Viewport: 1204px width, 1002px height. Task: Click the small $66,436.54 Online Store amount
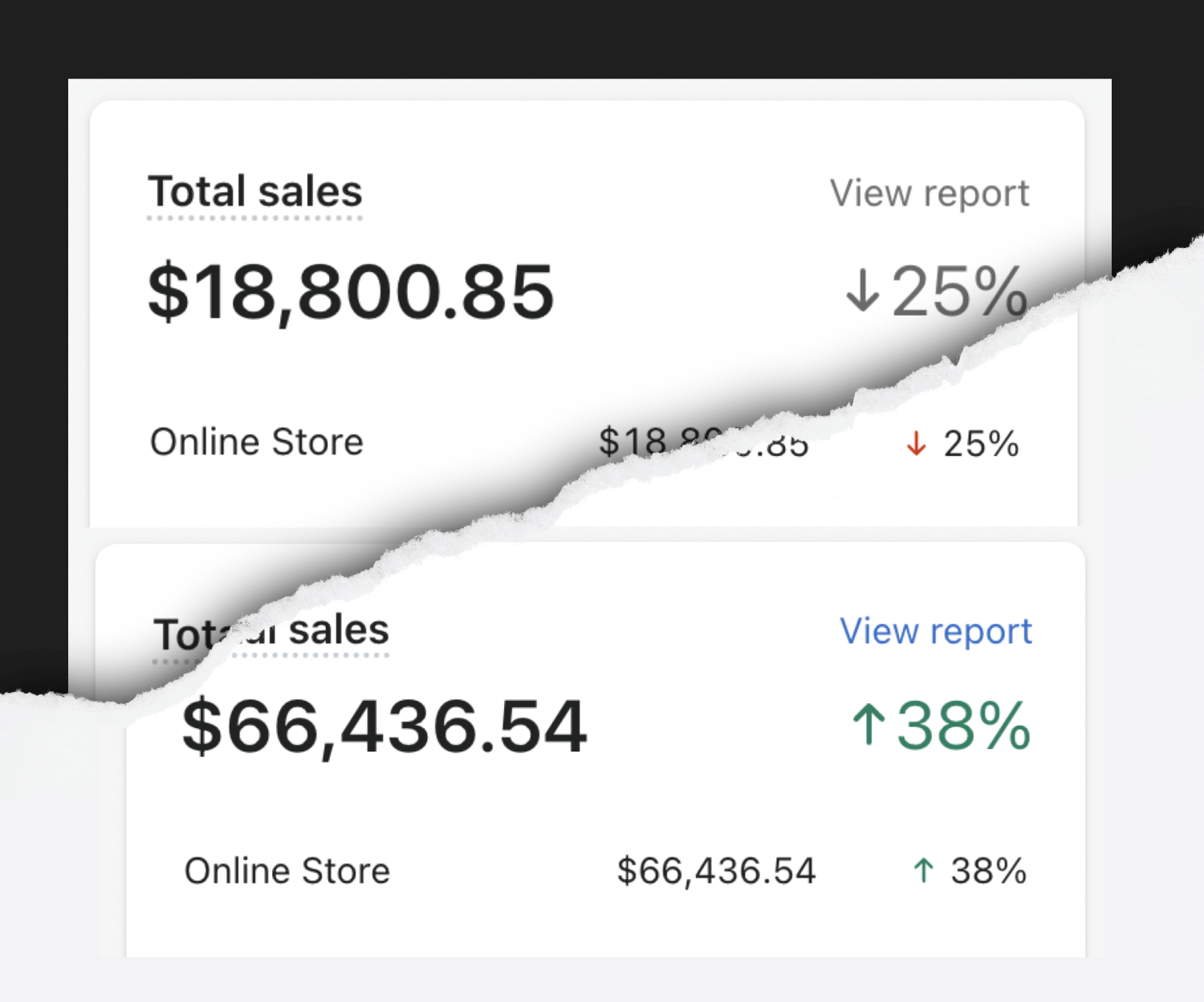(716, 871)
